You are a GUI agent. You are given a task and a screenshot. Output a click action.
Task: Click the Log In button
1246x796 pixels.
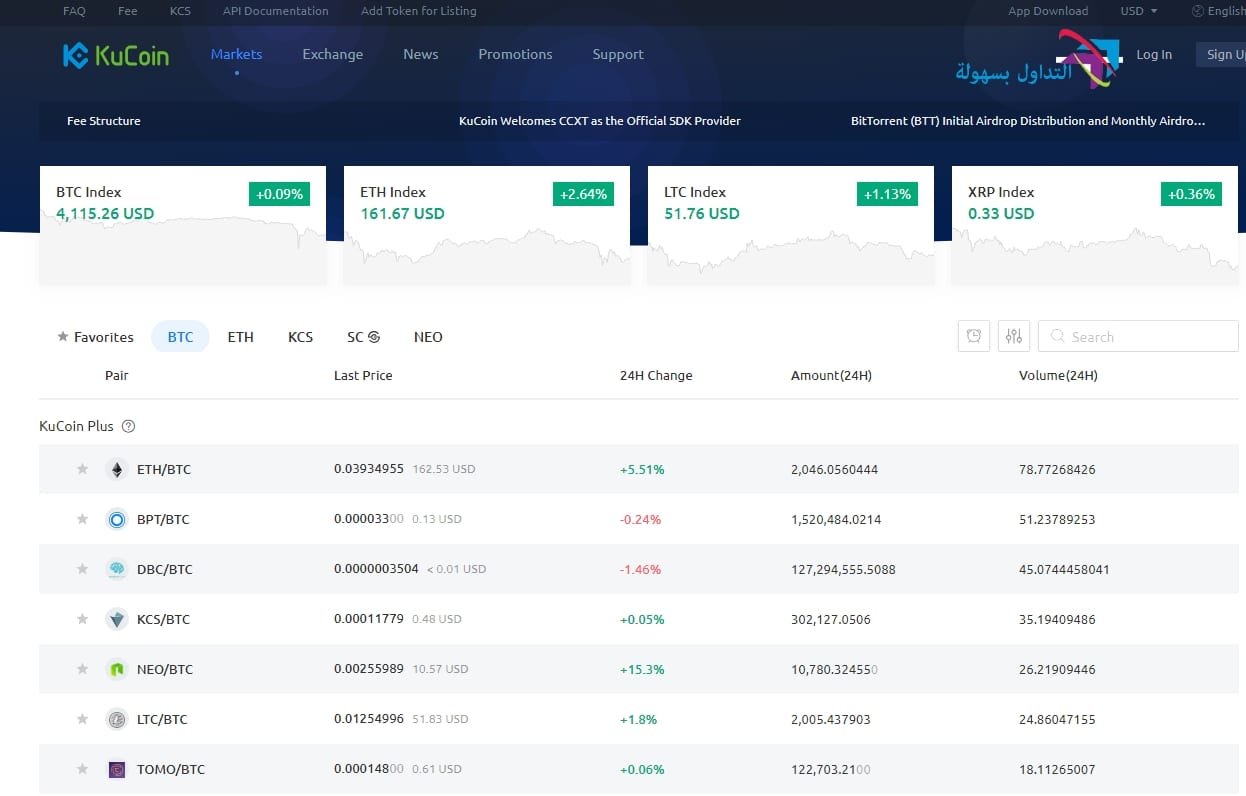point(1154,55)
